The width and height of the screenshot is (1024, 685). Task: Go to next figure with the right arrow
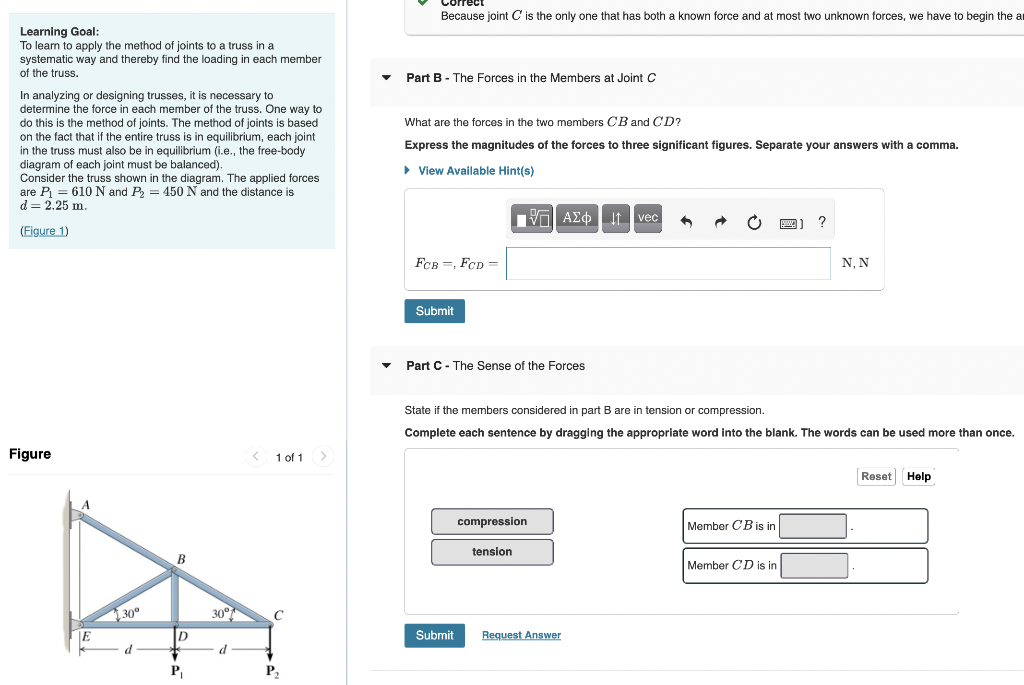322,456
